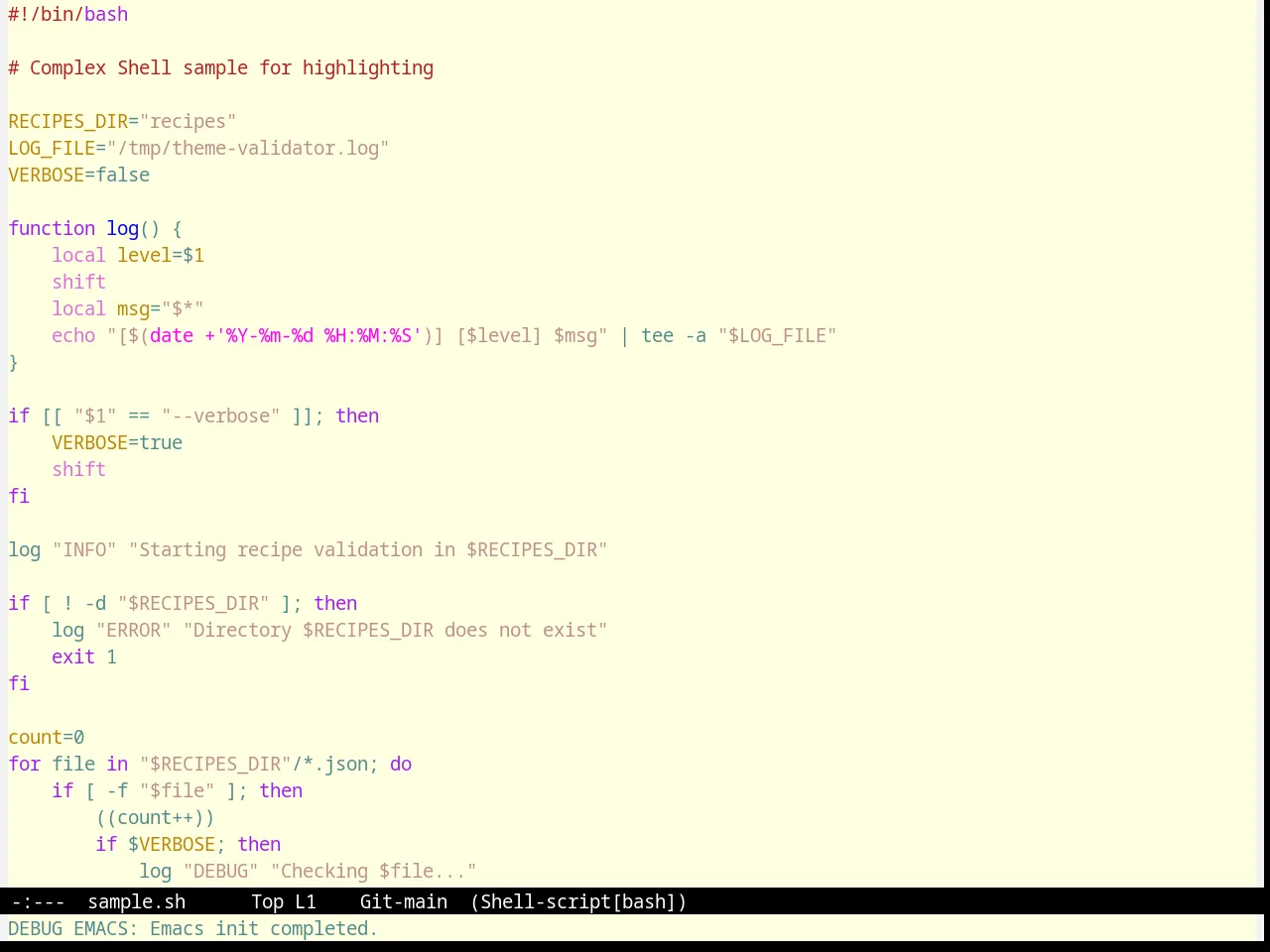Viewport: 1270px width, 952px height.
Task: Click the log "INFO" "Starting recipe validation" line
Action: [308, 549]
